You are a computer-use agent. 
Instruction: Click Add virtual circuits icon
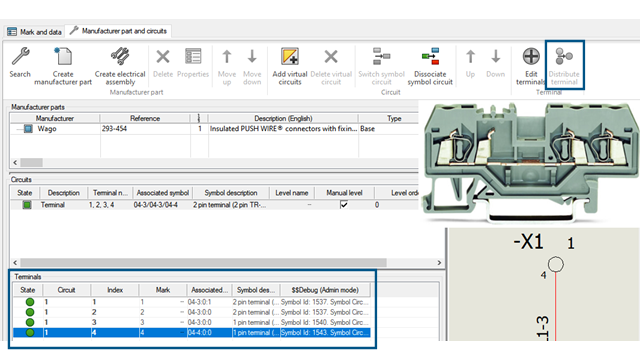290,56
